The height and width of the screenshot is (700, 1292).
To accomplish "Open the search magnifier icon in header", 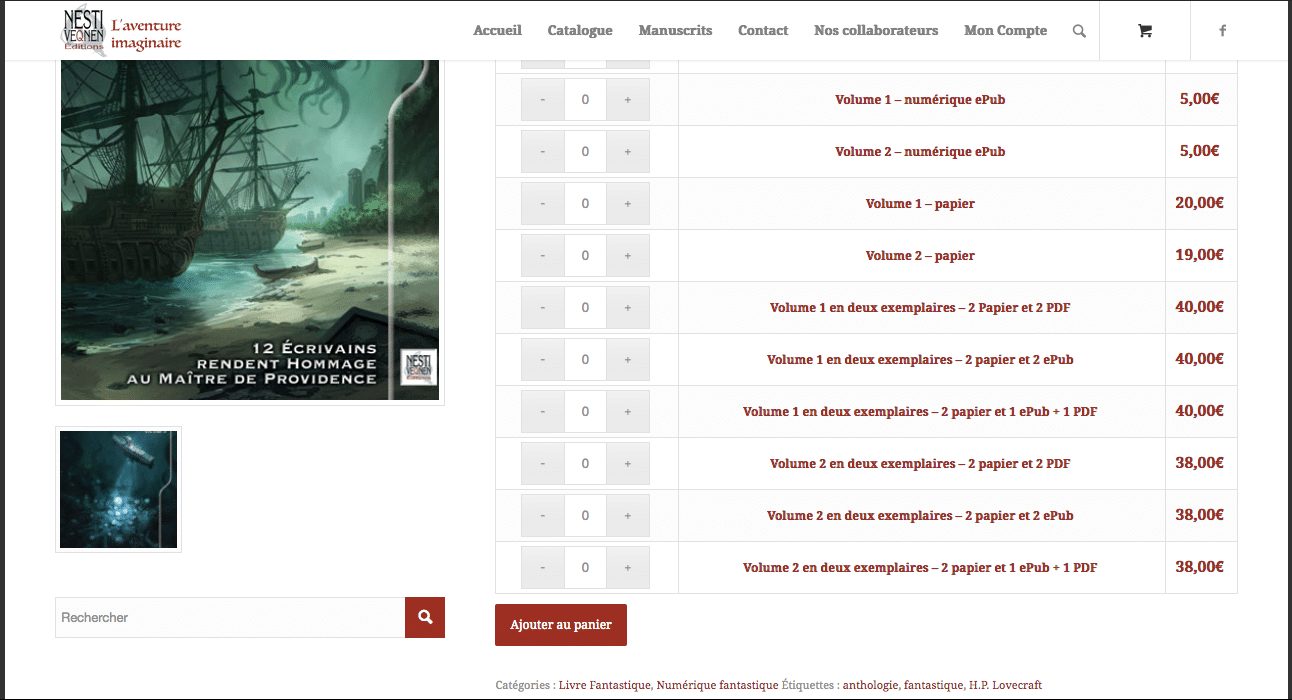I will click(x=1079, y=31).
